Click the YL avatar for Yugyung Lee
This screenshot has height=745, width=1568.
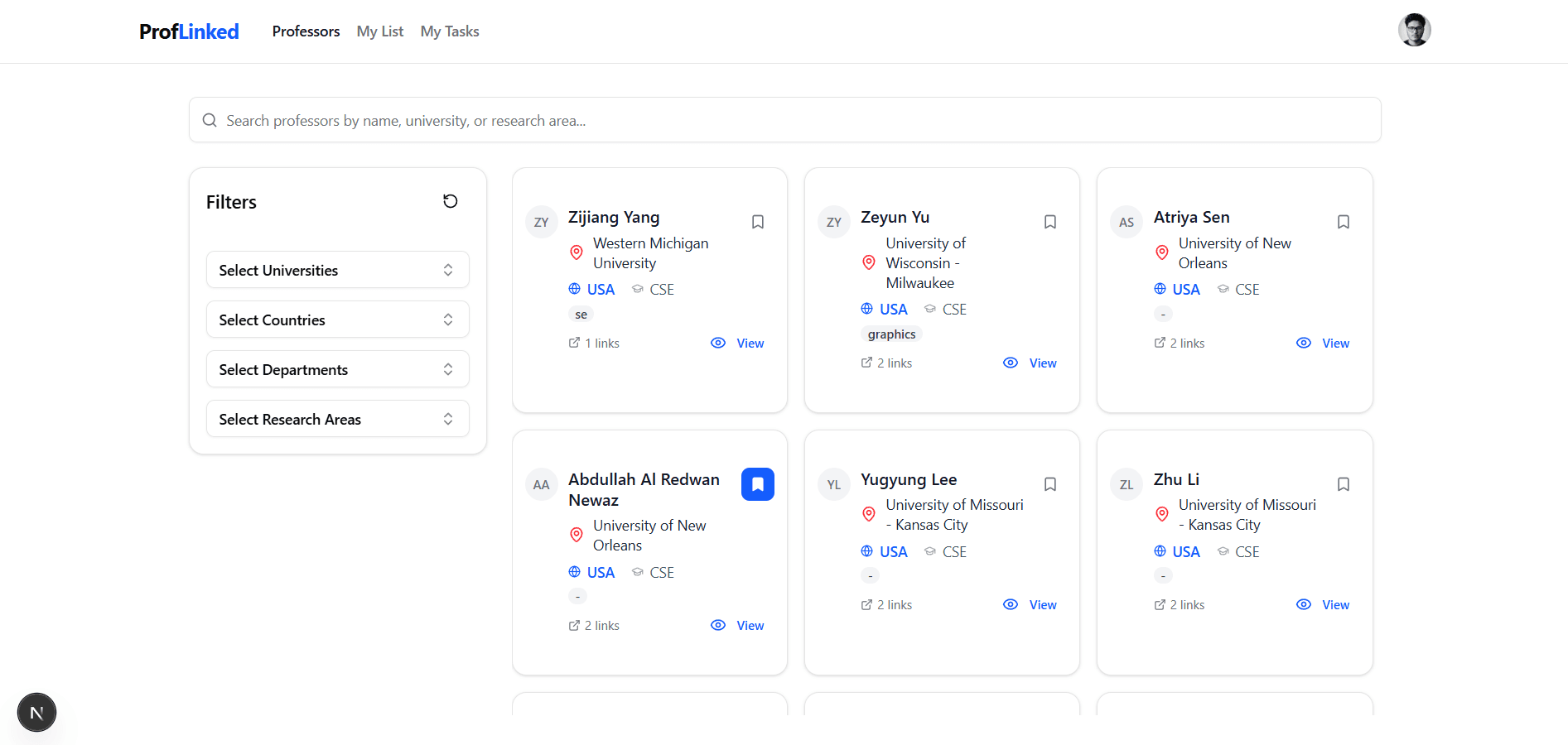[x=834, y=484]
